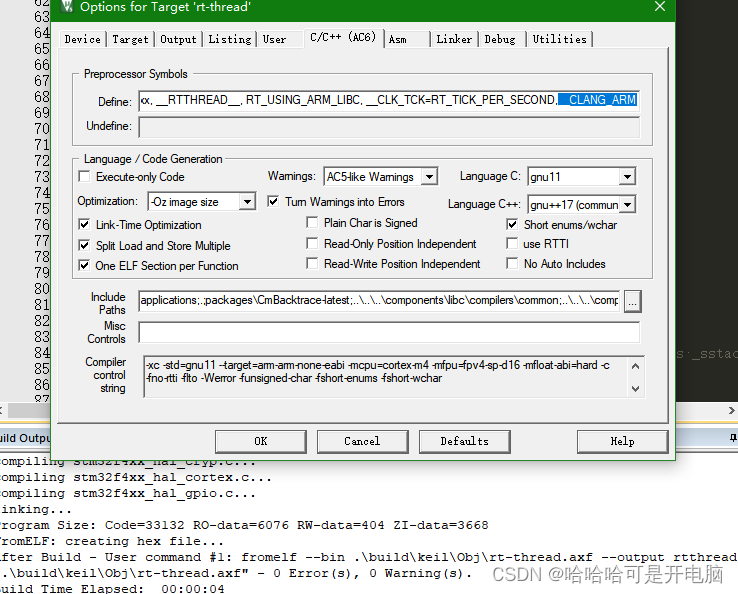The image size is (738, 594).
Task: Enable No Auto Includes checkbox
Action: (512, 263)
